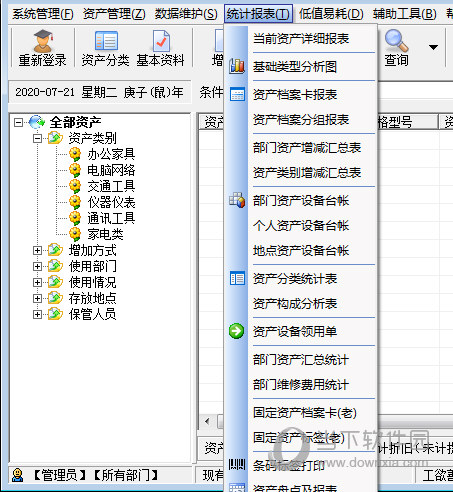Select 办公家具 in asset tree
Viewport: 453px width, 492px height.
pyautogui.click(x=111, y=154)
